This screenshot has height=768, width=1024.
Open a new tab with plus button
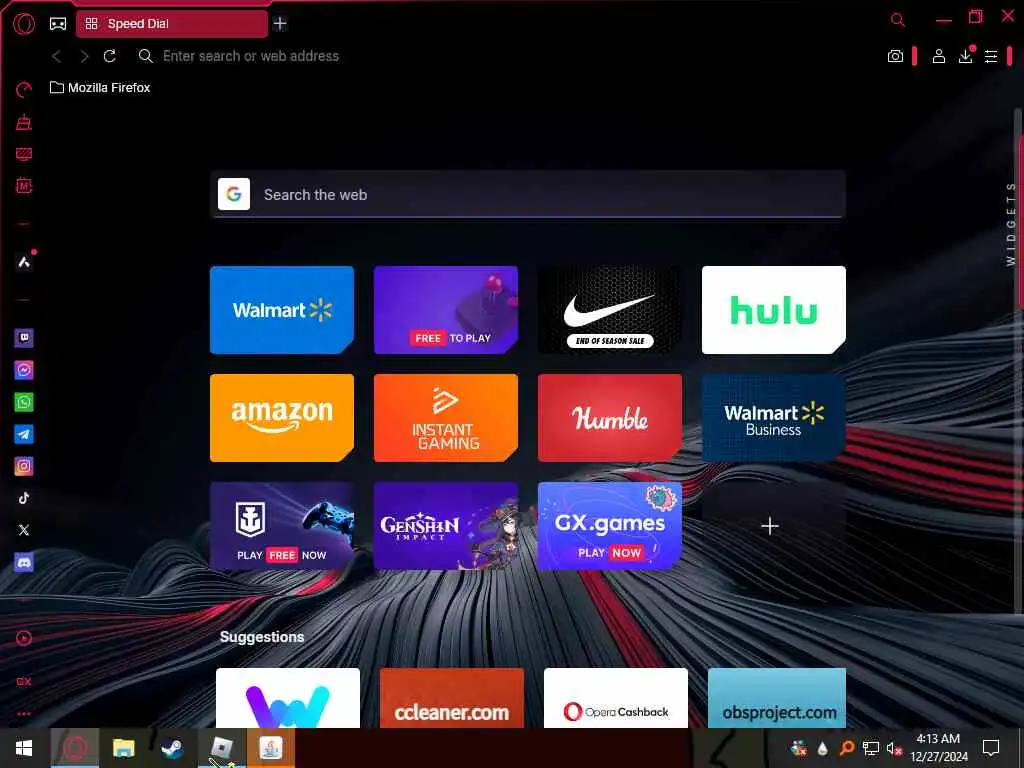pyautogui.click(x=280, y=24)
